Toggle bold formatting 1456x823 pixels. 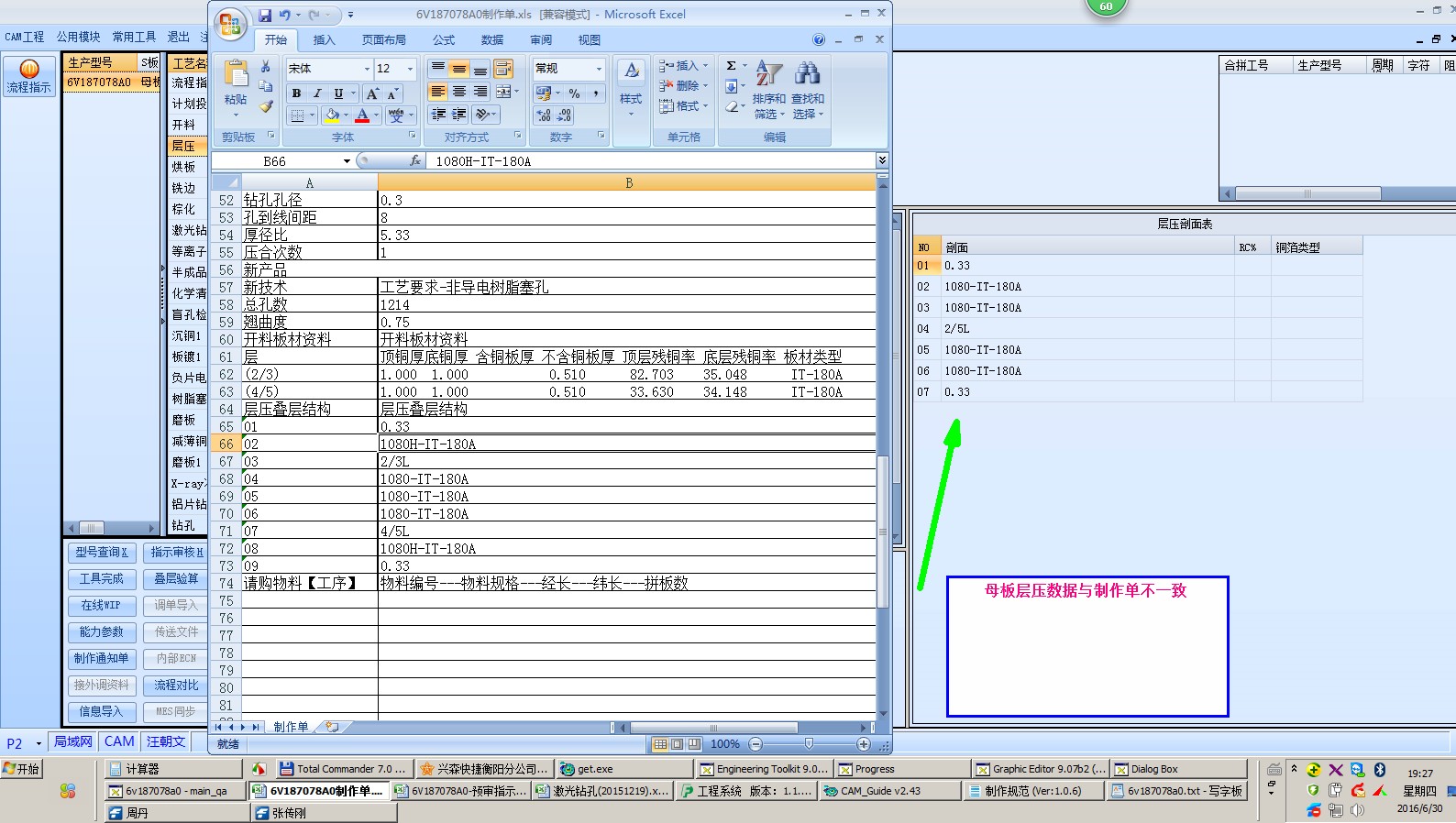[x=296, y=93]
